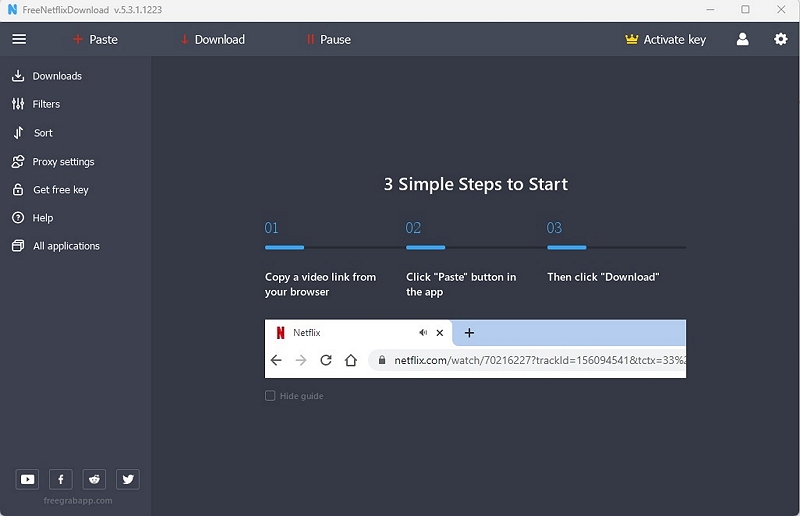Select Filters in the sidebar
Screen dimensions: 800x516
(46, 104)
